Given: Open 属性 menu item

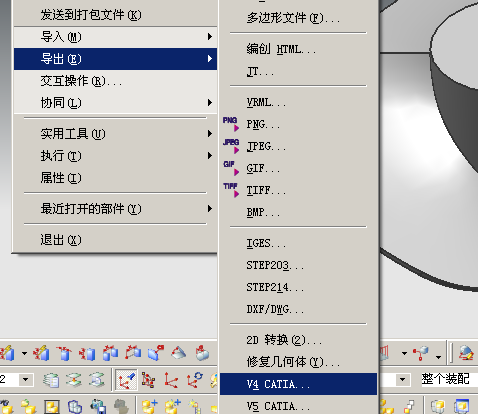Looking at the screenshot, I should click(115, 178).
